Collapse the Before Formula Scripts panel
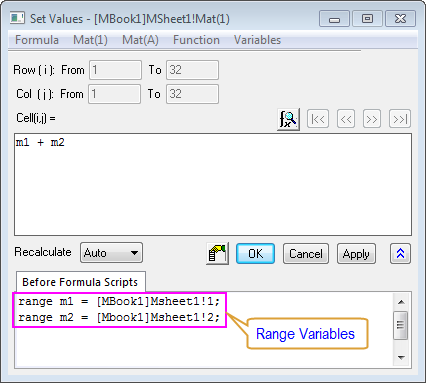This screenshot has width=426, height=383. click(400, 254)
